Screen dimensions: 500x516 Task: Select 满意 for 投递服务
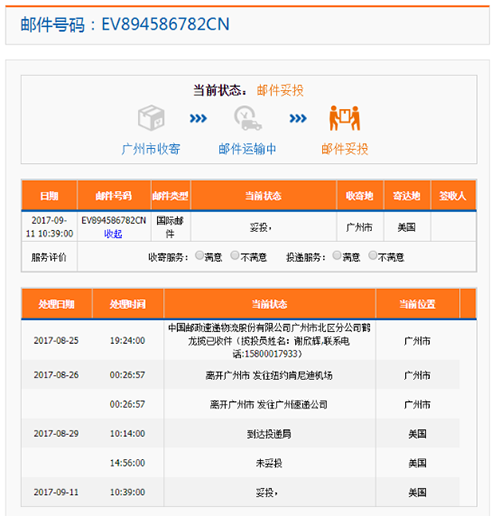click(x=337, y=256)
